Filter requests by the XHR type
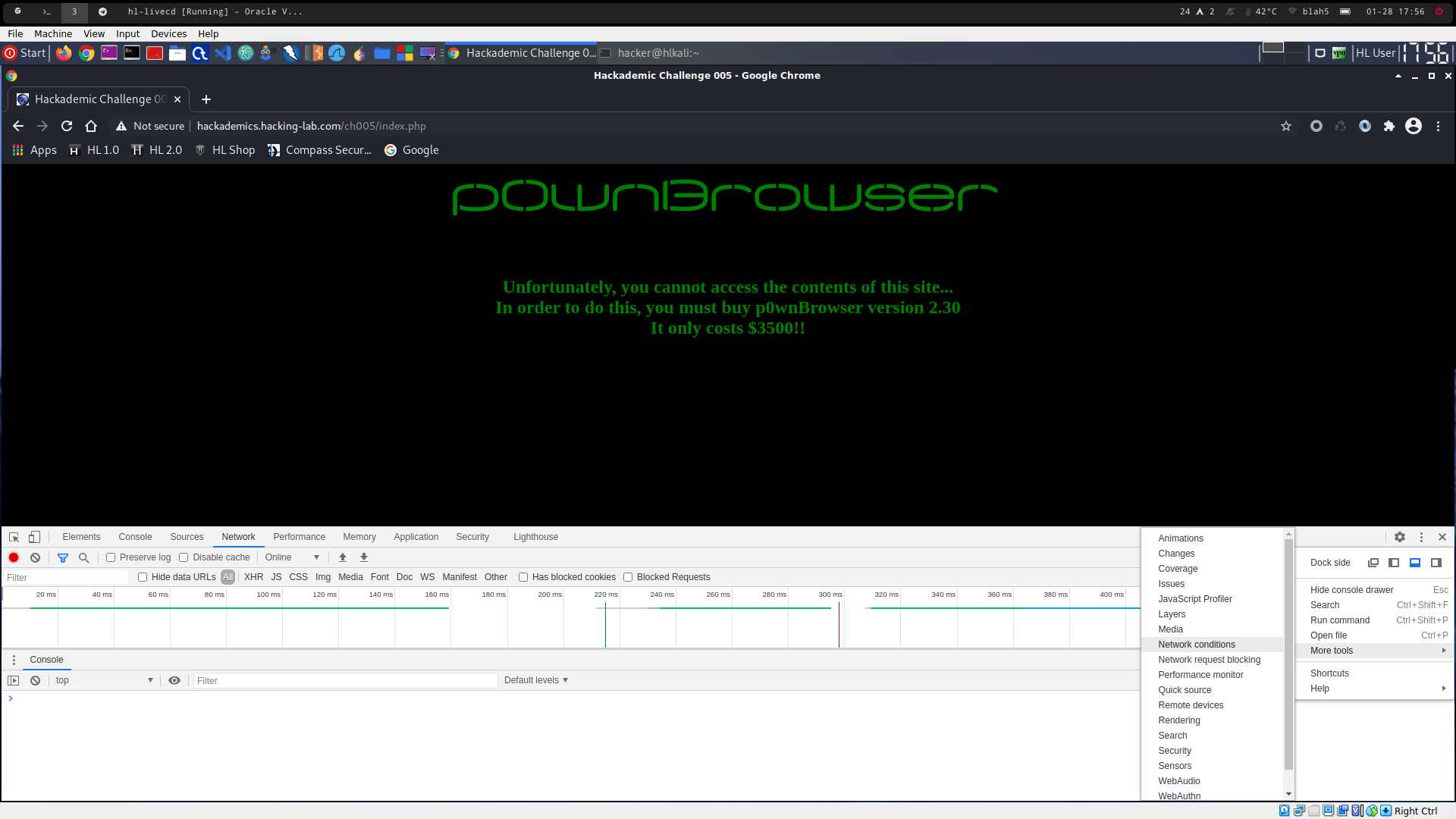1456x819 pixels. point(253,577)
